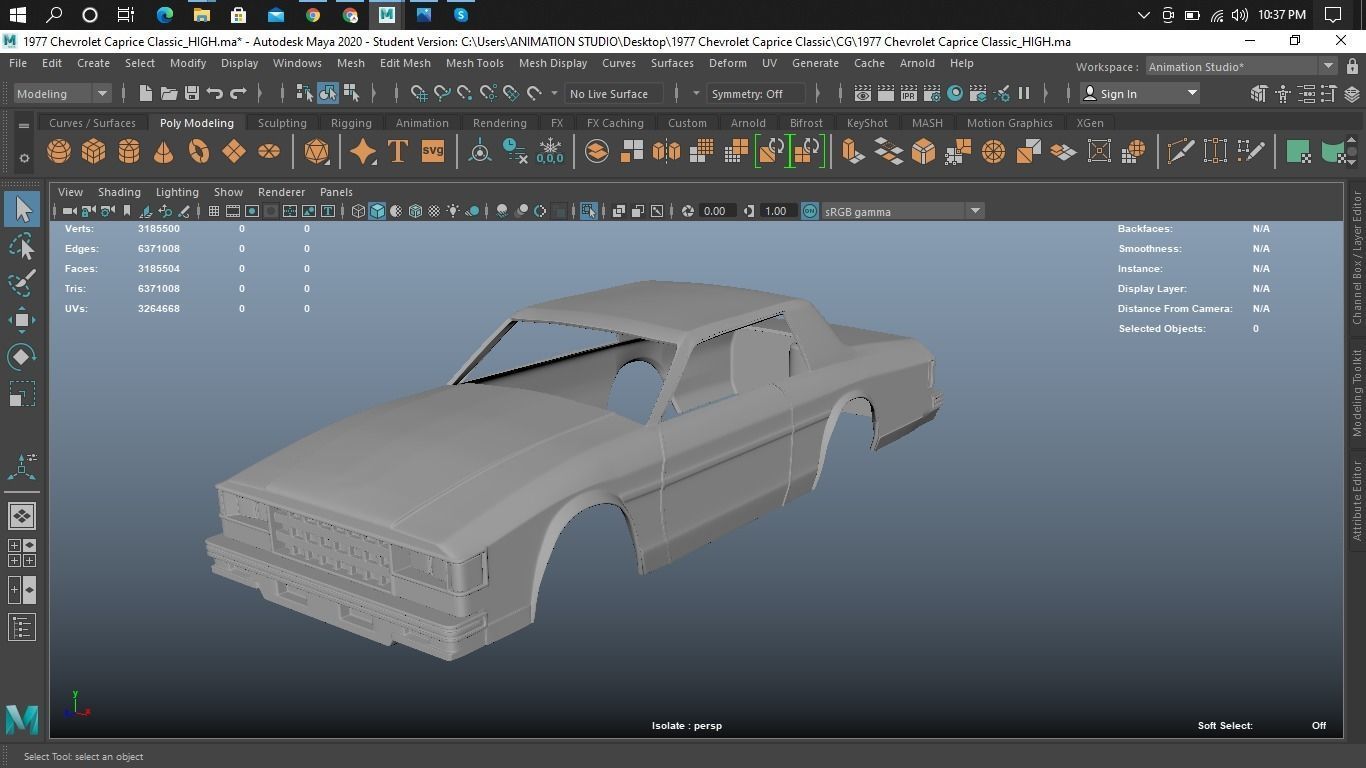Viewport: 1366px width, 768px height.
Task: Click the Bevel shelf icon
Action: tap(923, 152)
